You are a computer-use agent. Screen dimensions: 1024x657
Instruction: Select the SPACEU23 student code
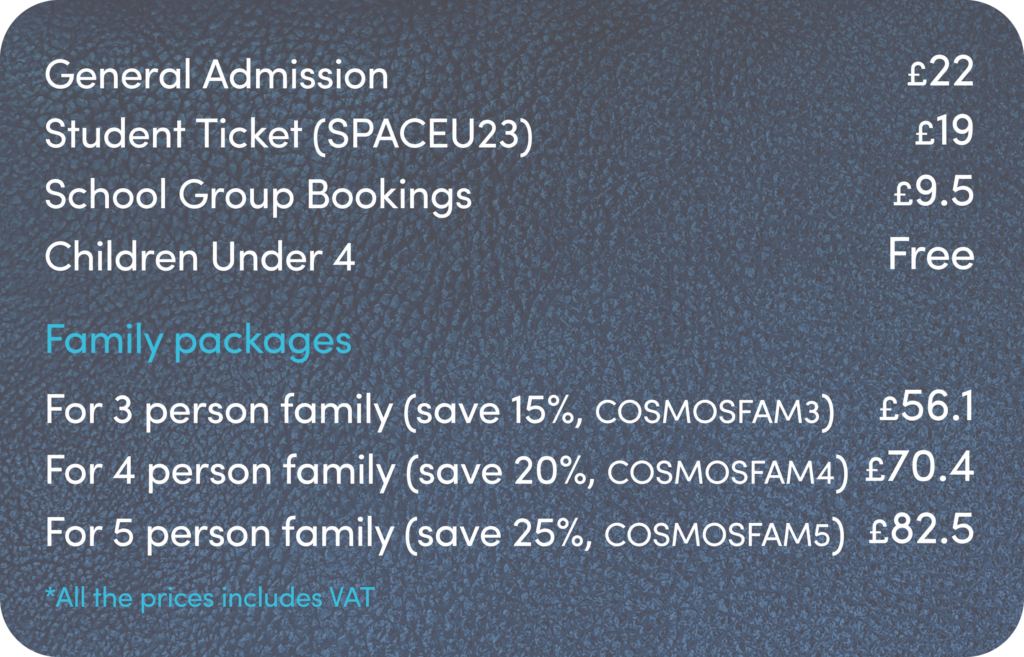pyautogui.click(x=423, y=136)
